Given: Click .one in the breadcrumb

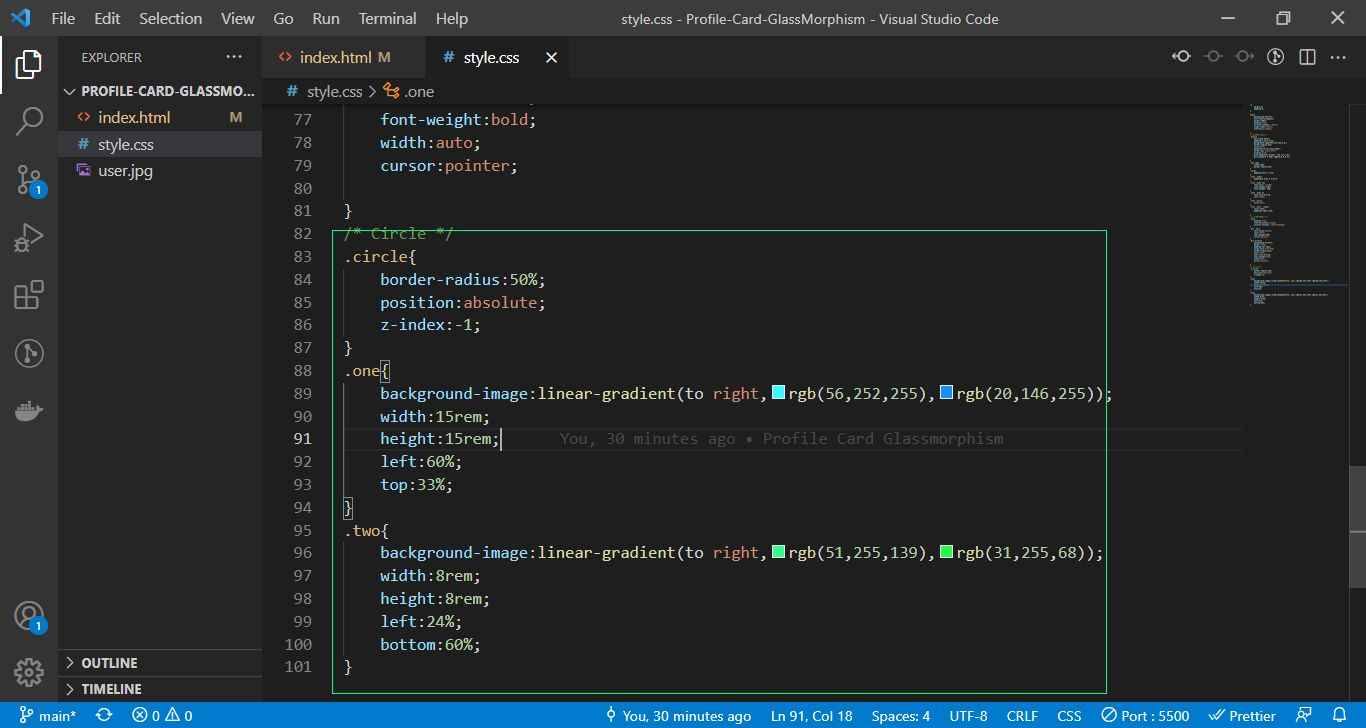Looking at the screenshot, I should pyautogui.click(x=410, y=92).
